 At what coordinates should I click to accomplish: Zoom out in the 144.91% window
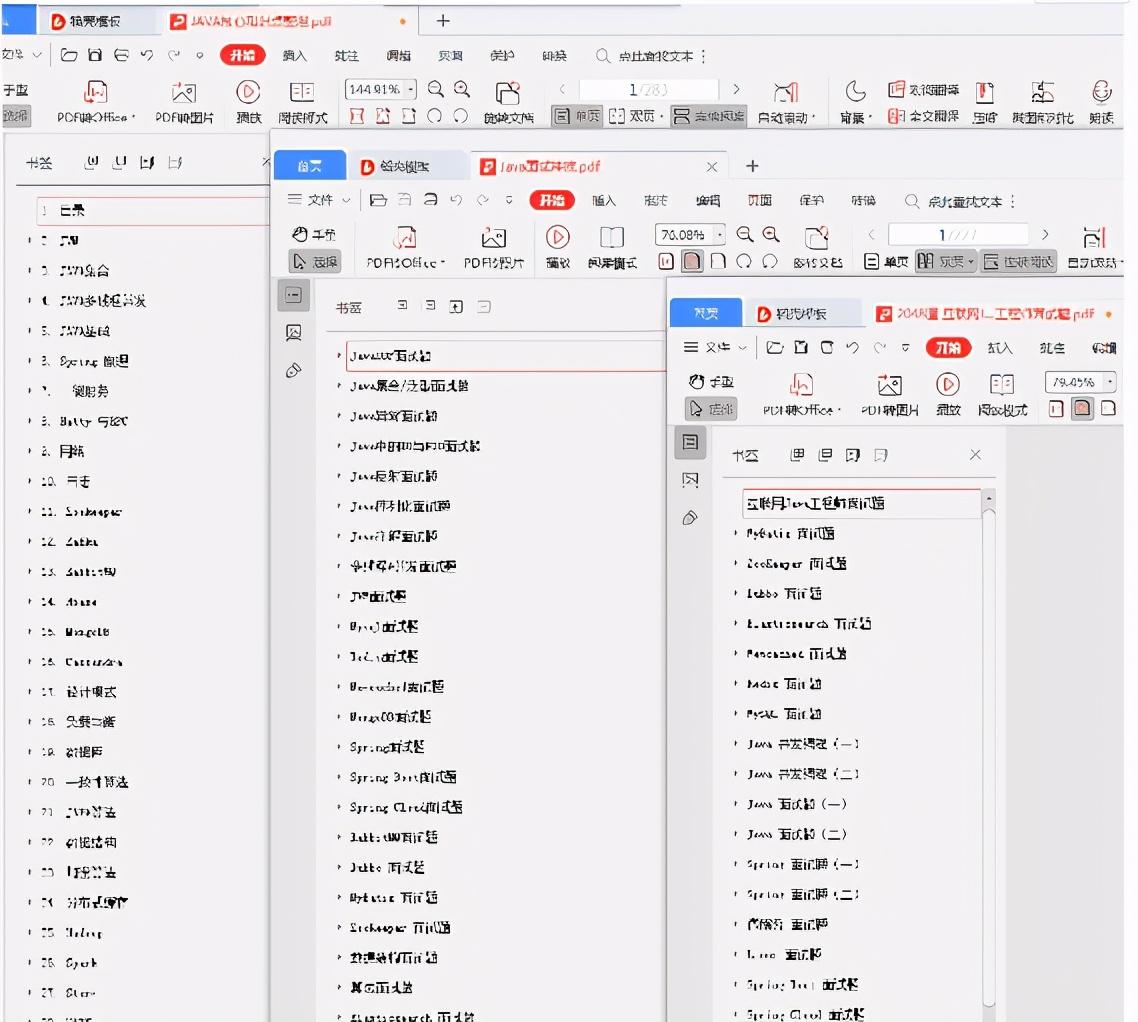[435, 89]
